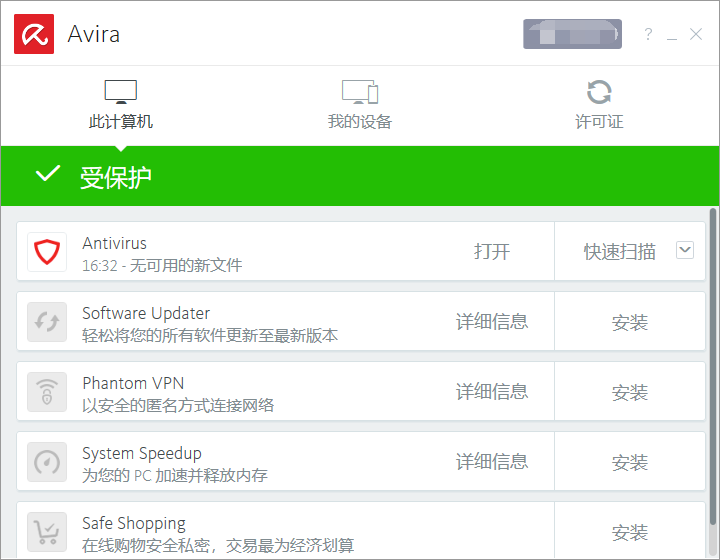
Task: Click 打开 to open Antivirus
Action: coord(492,252)
